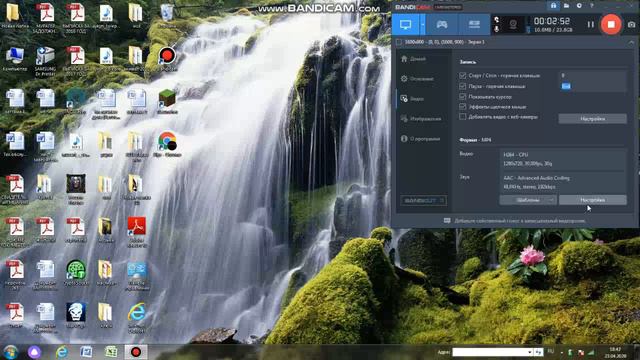
Task: Collapse the panel with the chevron arrow
Action: [x=631, y=42]
